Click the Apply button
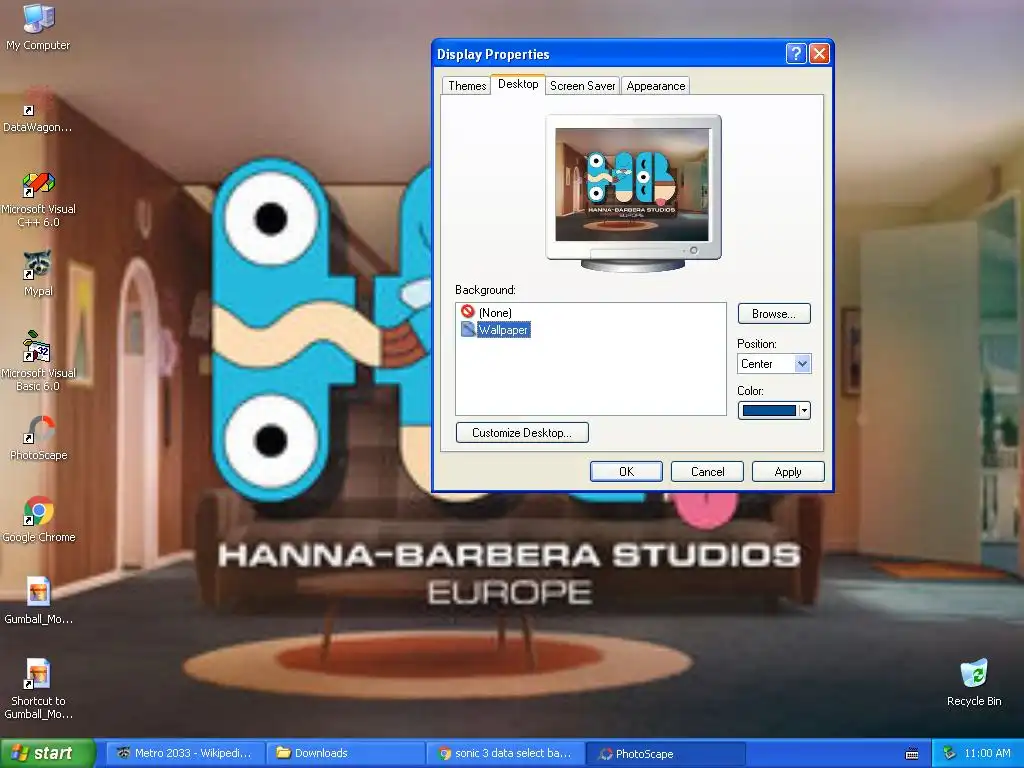Viewport: 1024px width, 768px height. click(x=788, y=472)
